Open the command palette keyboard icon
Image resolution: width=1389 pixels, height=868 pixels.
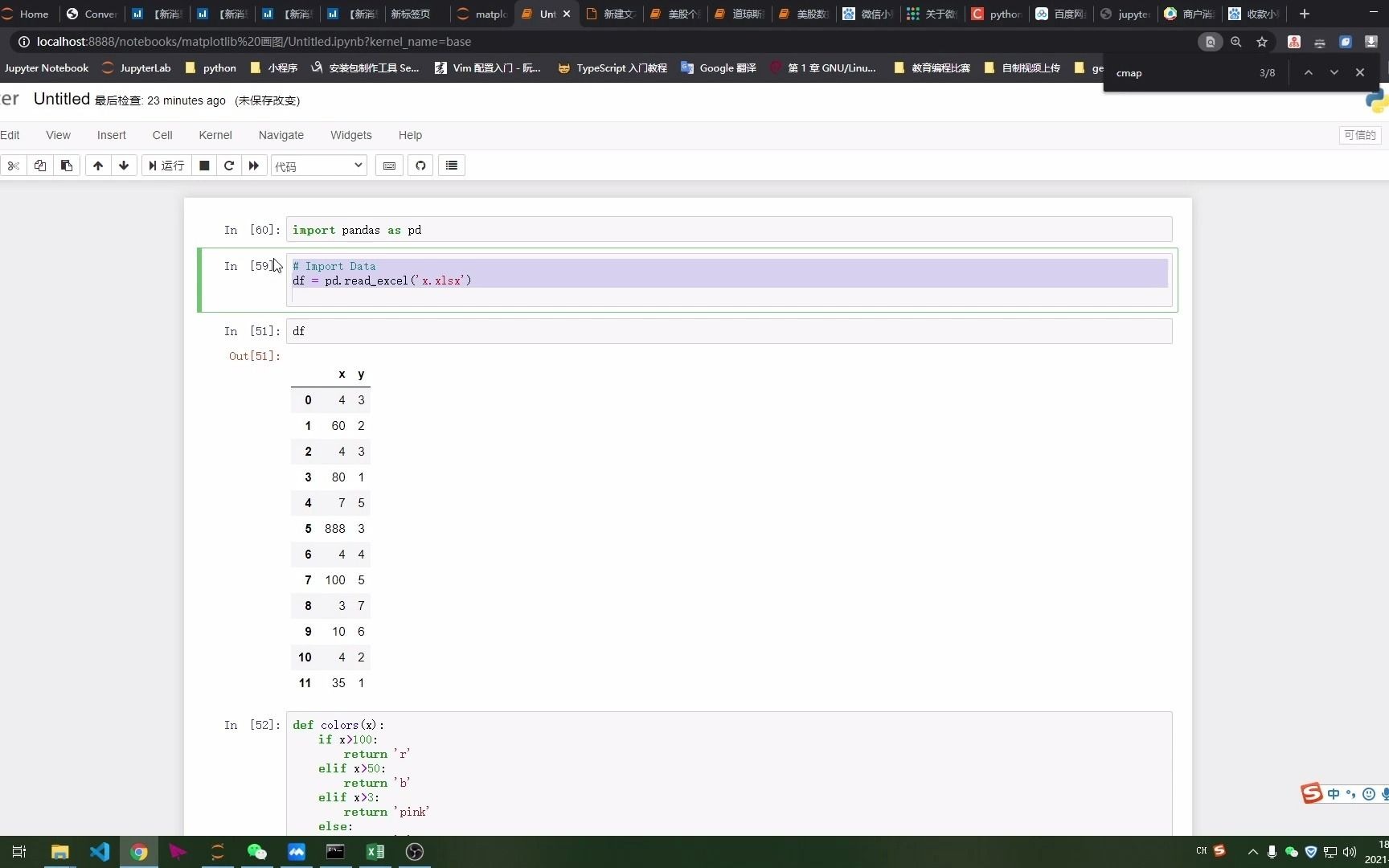389,166
